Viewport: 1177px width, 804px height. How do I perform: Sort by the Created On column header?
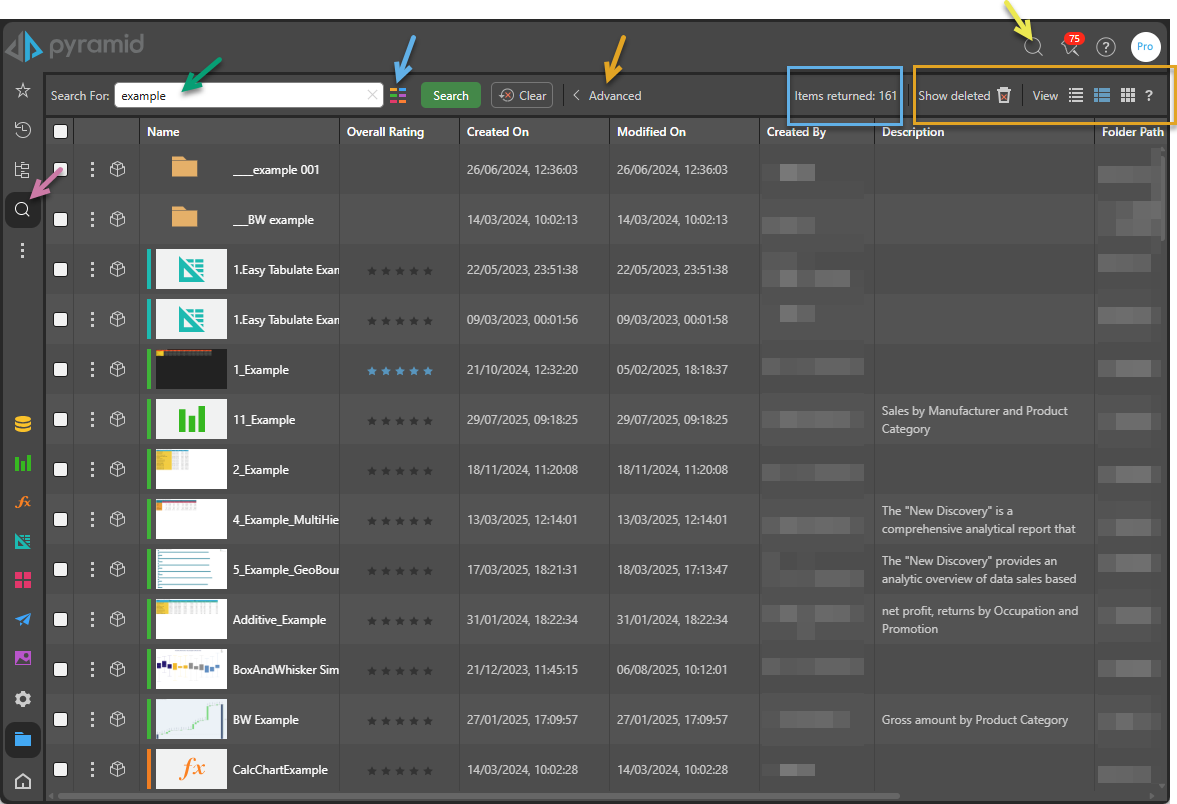pos(497,132)
